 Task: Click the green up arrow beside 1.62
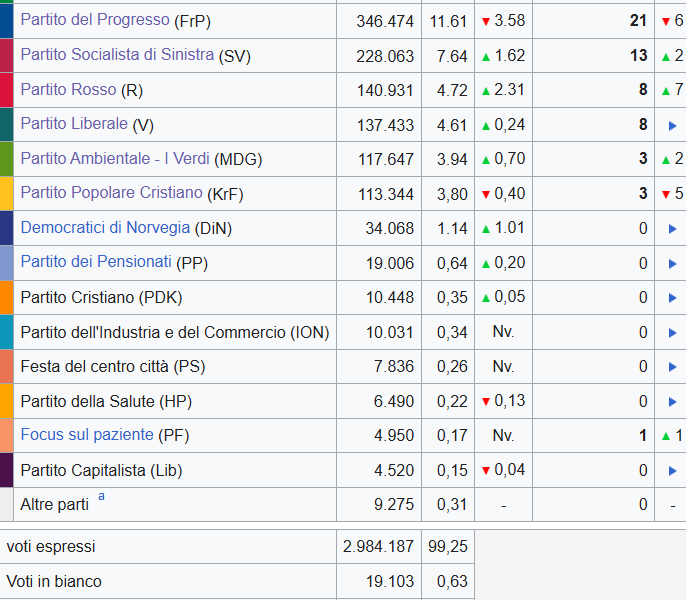pos(486,56)
